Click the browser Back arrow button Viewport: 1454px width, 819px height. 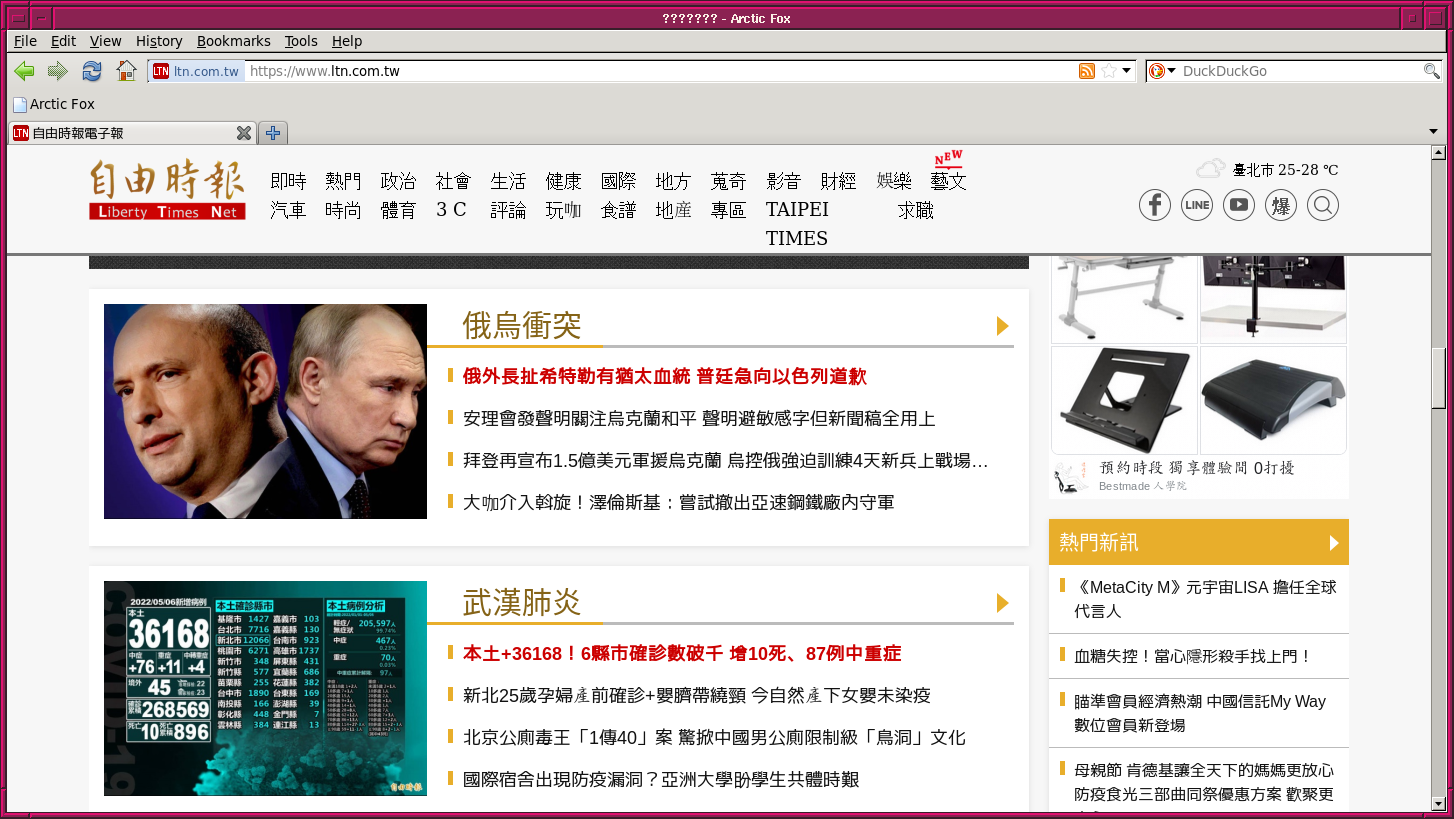point(24,71)
